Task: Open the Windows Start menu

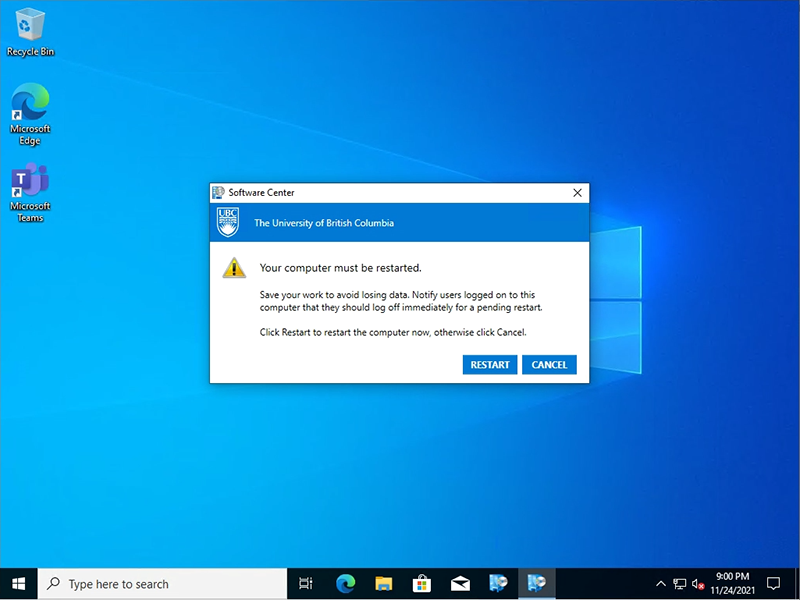Action: pyautogui.click(x=18, y=584)
